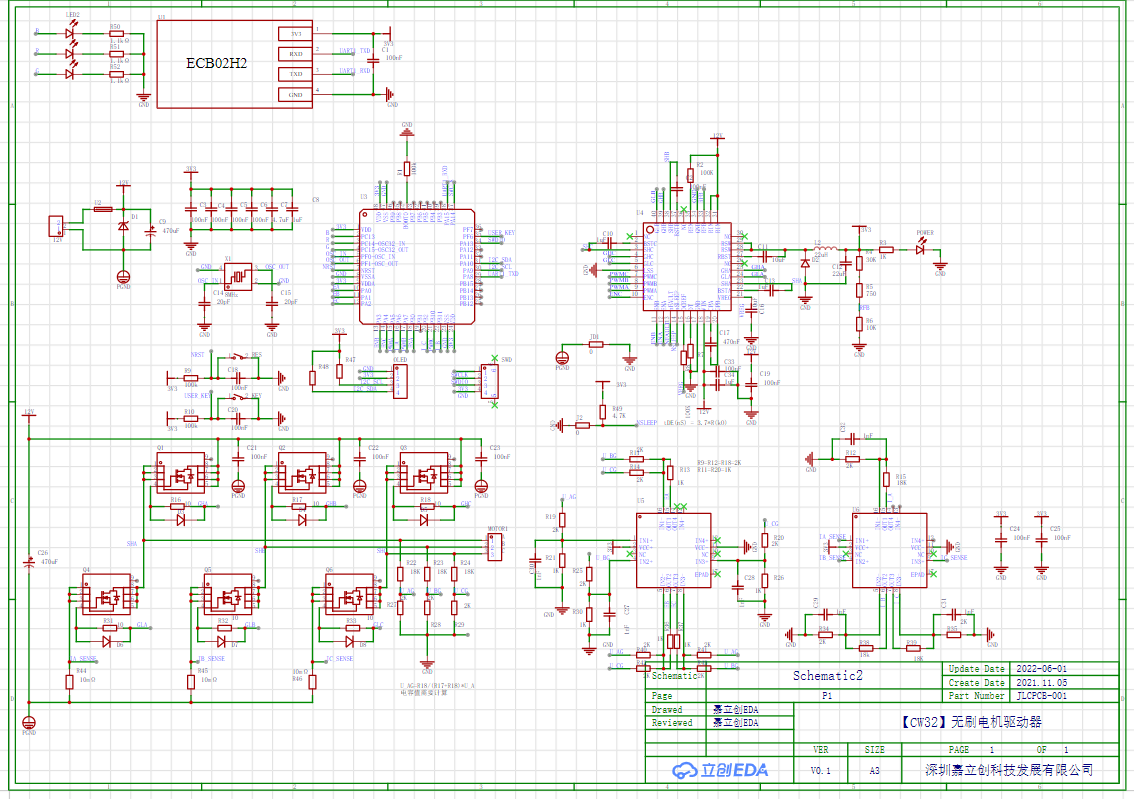The width and height of the screenshot is (1134, 799).
Task: Click the Update Date value 2022-06-01
Action: point(1041,669)
